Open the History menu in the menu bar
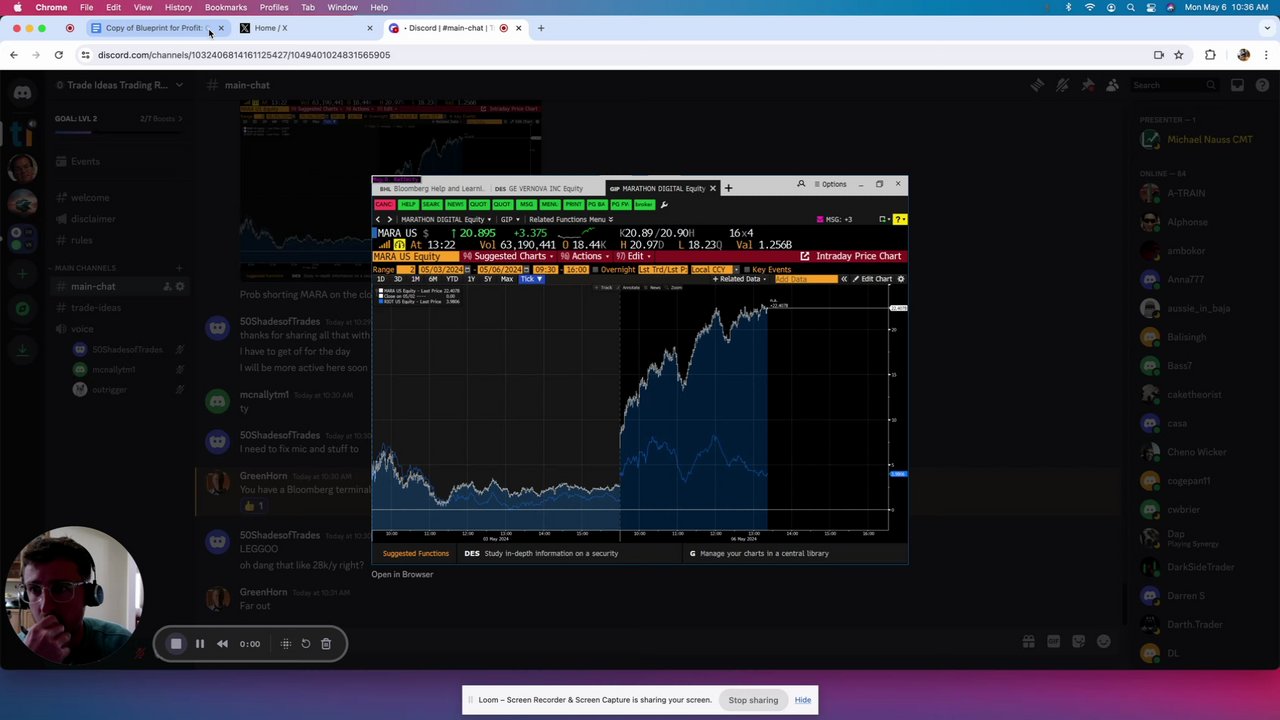Viewport: 1280px width, 720px height. coord(178,7)
